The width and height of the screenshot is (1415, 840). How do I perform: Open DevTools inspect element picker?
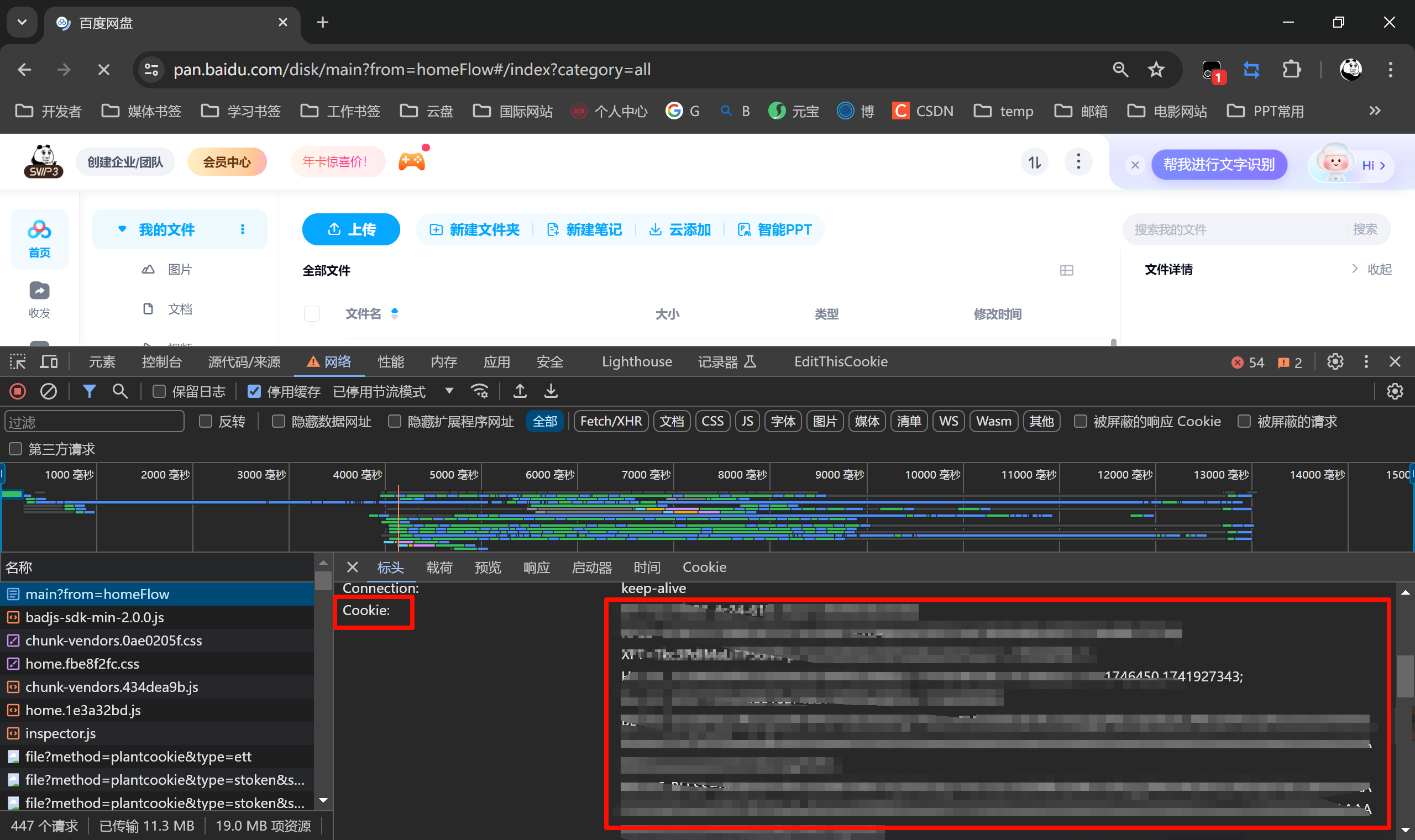pos(18,362)
